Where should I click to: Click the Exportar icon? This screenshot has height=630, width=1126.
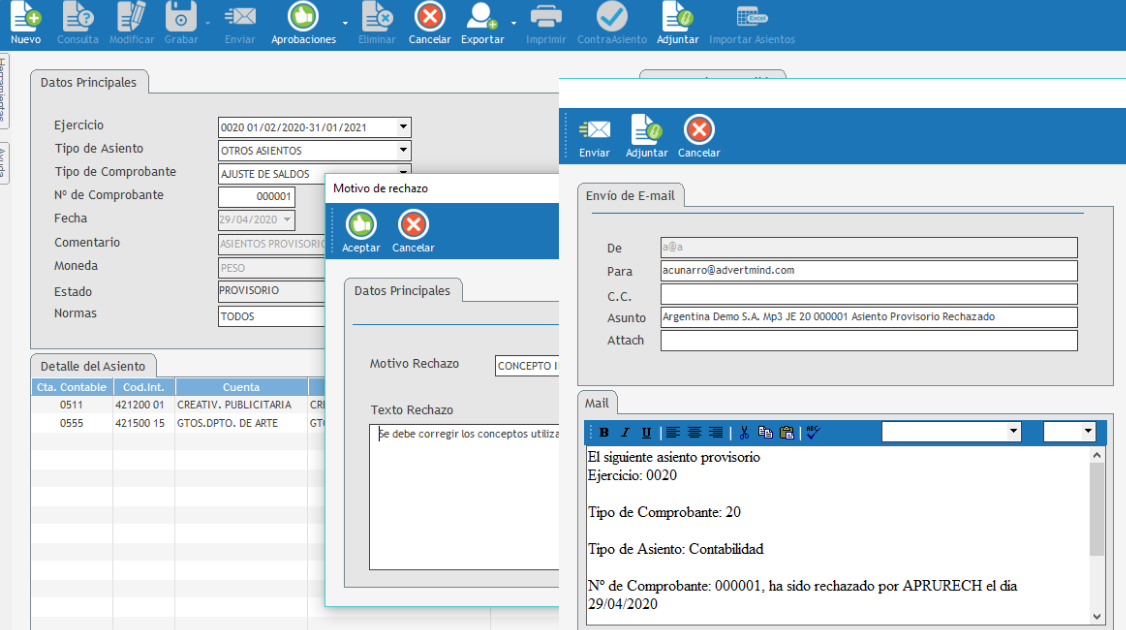pos(482,17)
